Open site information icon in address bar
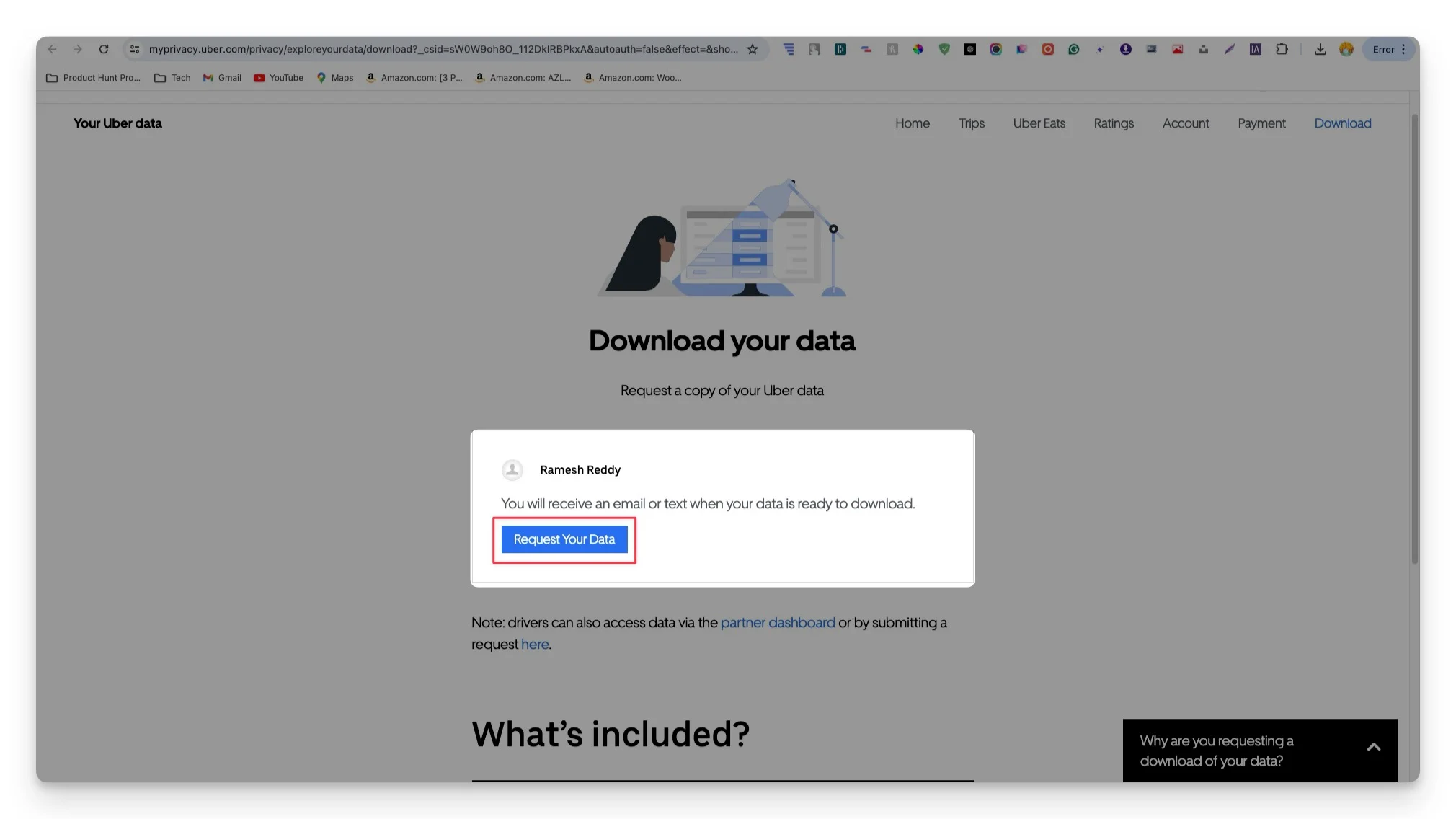Screen dimensions: 1456x819 (135, 49)
